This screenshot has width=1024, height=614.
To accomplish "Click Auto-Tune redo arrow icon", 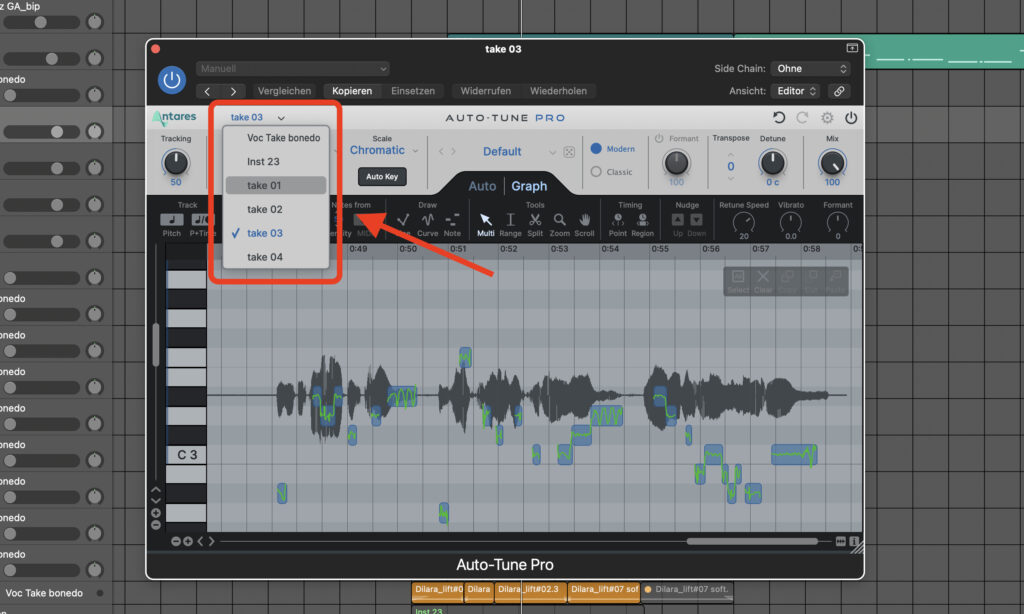I will tap(802, 118).
